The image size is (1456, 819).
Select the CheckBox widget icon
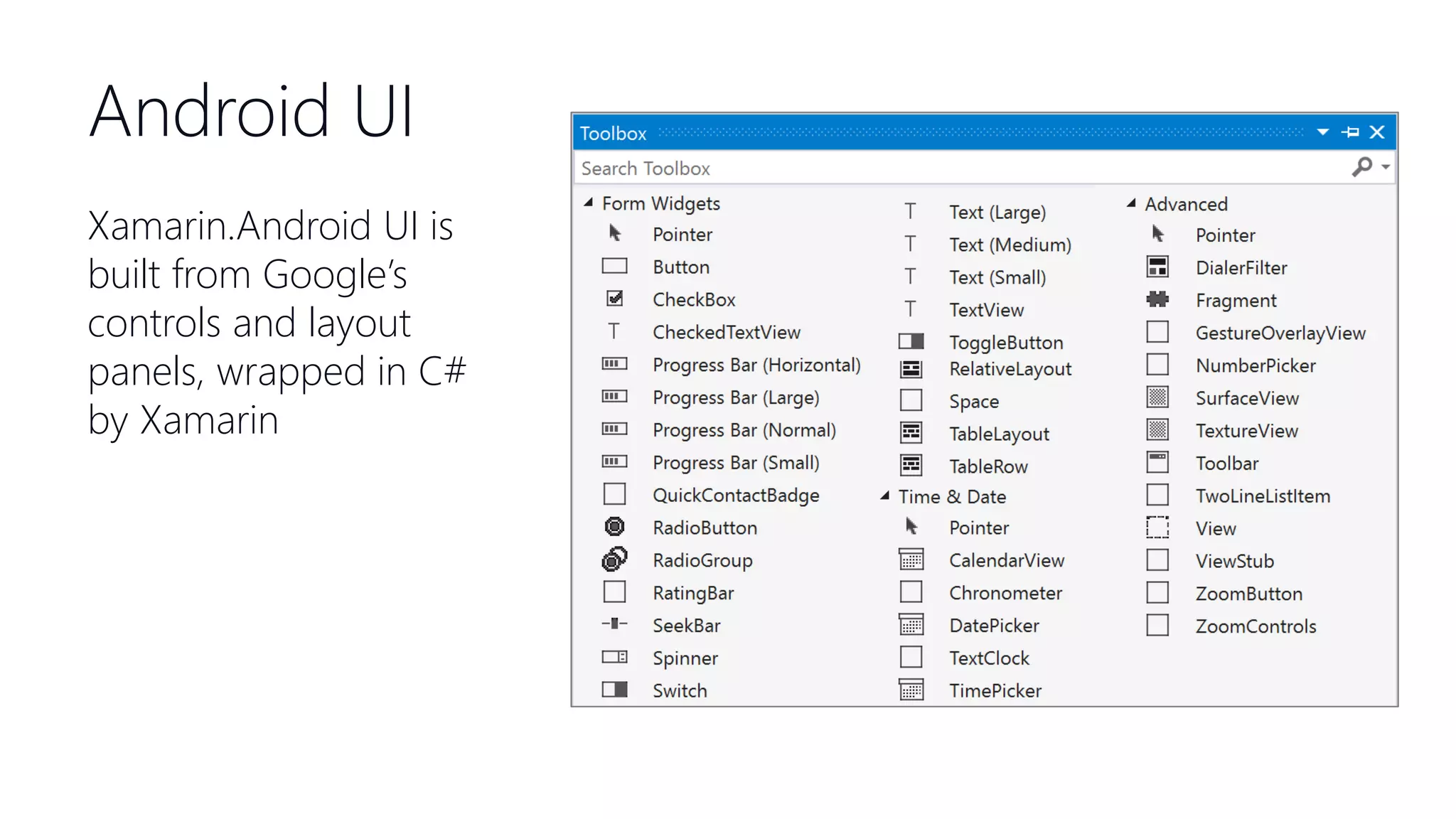[615, 299]
